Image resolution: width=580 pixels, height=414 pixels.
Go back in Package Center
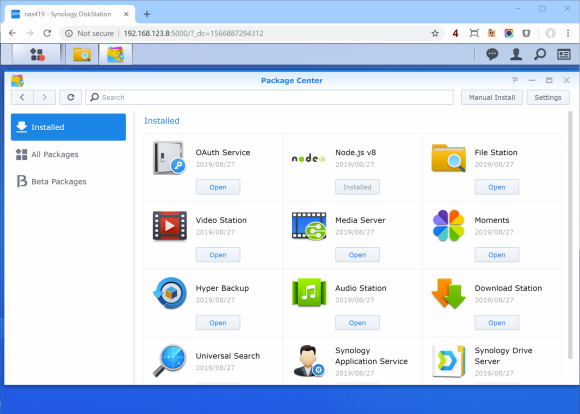[x=22, y=97]
